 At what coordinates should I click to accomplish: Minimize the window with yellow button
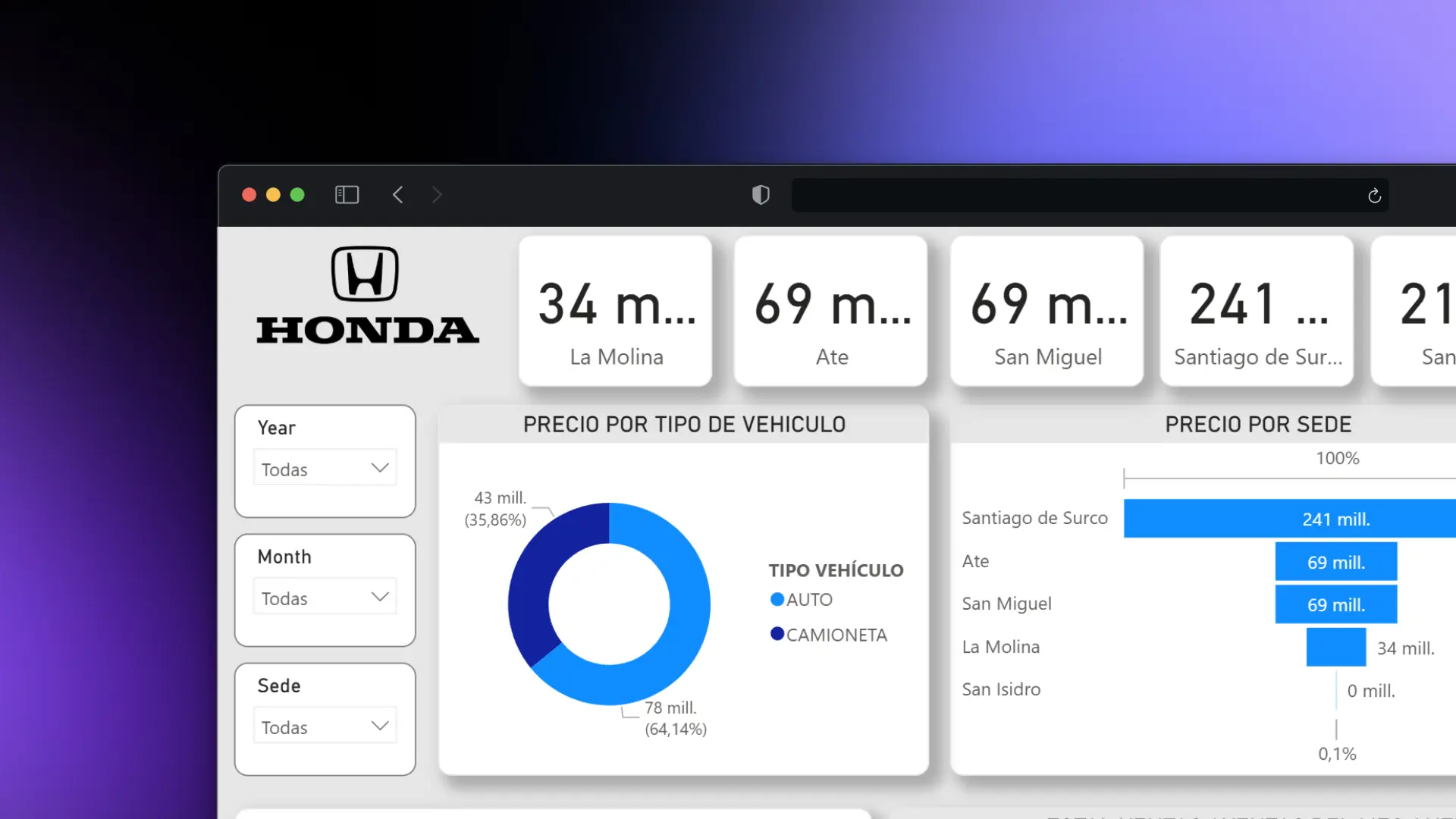point(273,195)
